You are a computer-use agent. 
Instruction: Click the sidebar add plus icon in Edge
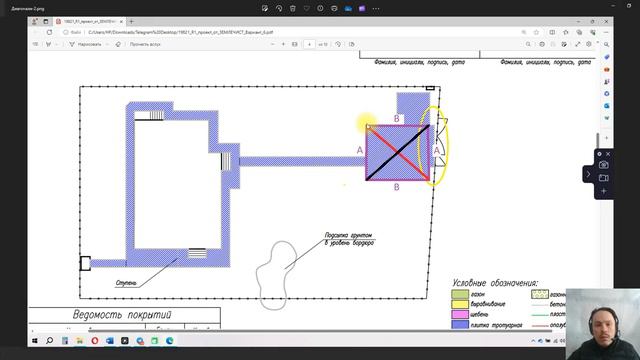coord(607,138)
